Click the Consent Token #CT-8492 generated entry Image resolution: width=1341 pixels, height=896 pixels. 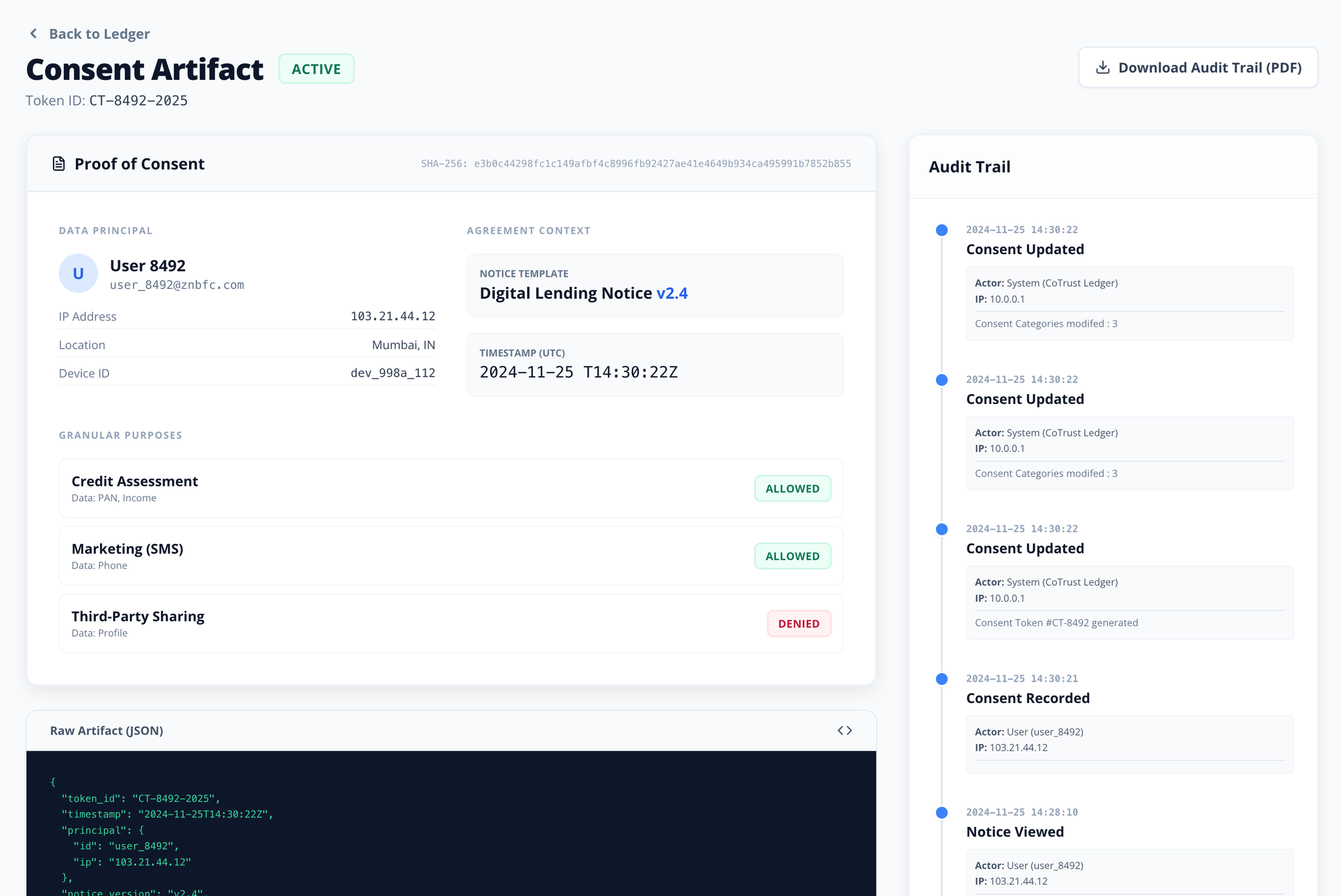pyautogui.click(x=1056, y=623)
